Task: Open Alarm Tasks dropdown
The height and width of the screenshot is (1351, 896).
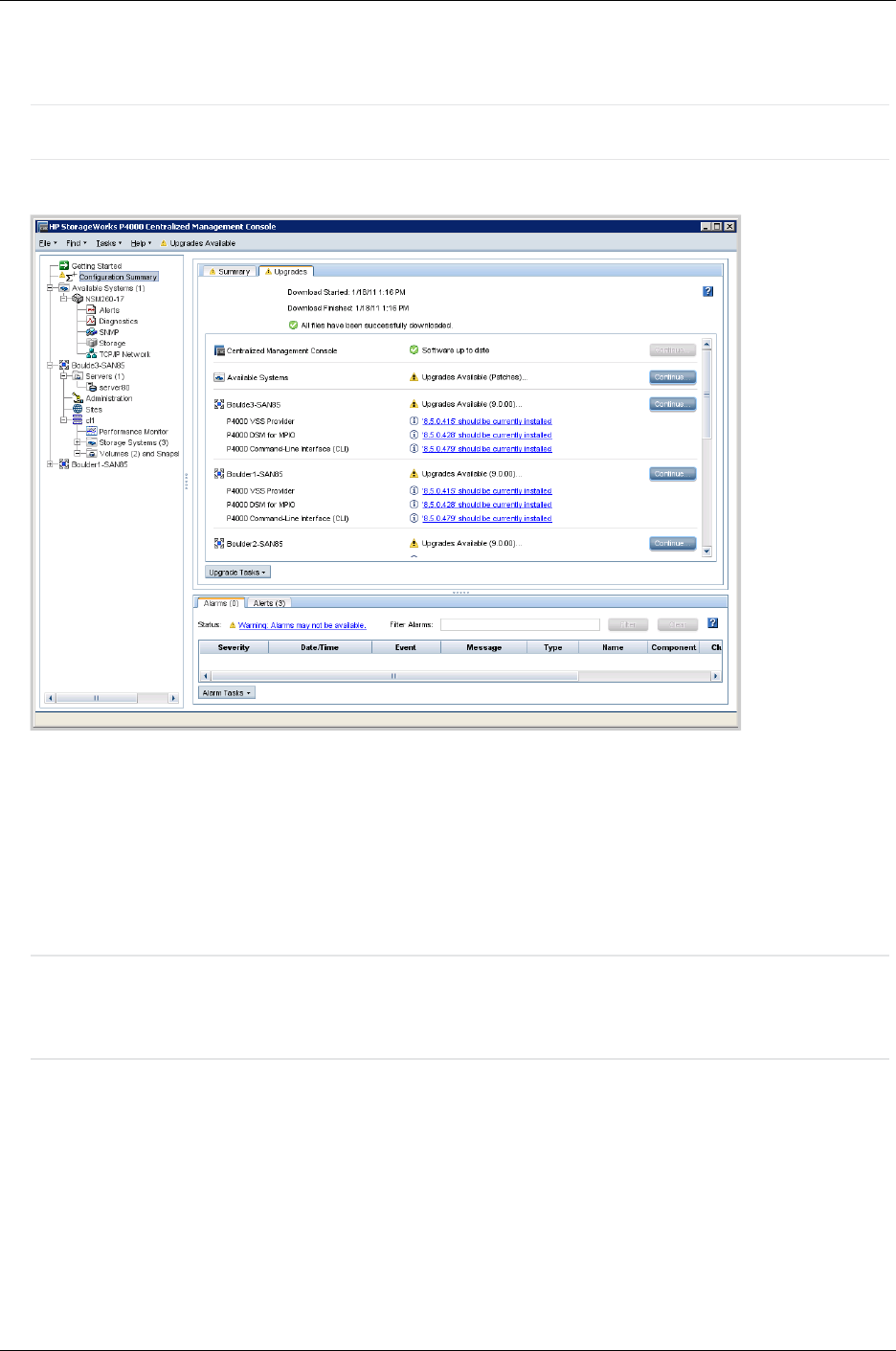Action: pyautogui.click(x=227, y=692)
